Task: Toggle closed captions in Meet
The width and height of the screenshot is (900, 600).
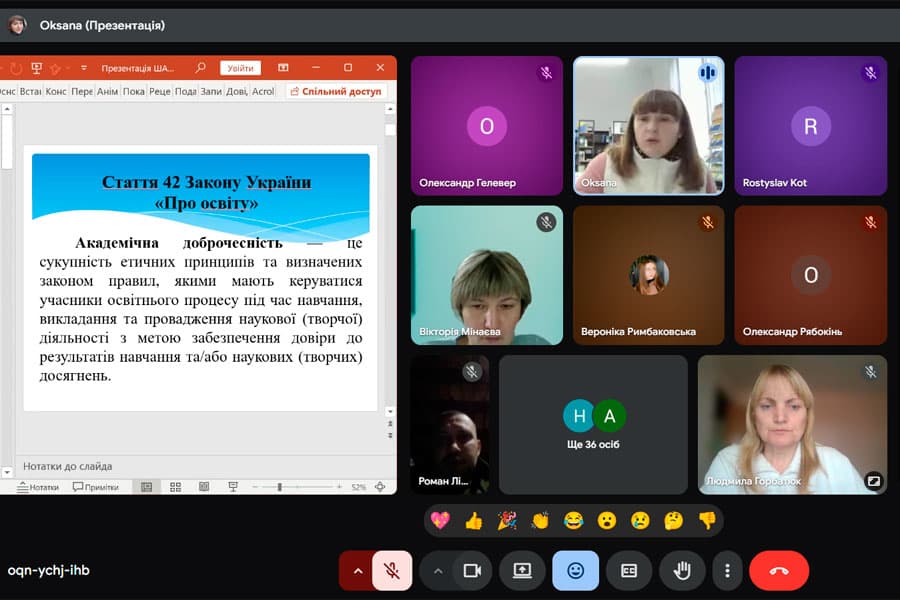Action: point(629,570)
